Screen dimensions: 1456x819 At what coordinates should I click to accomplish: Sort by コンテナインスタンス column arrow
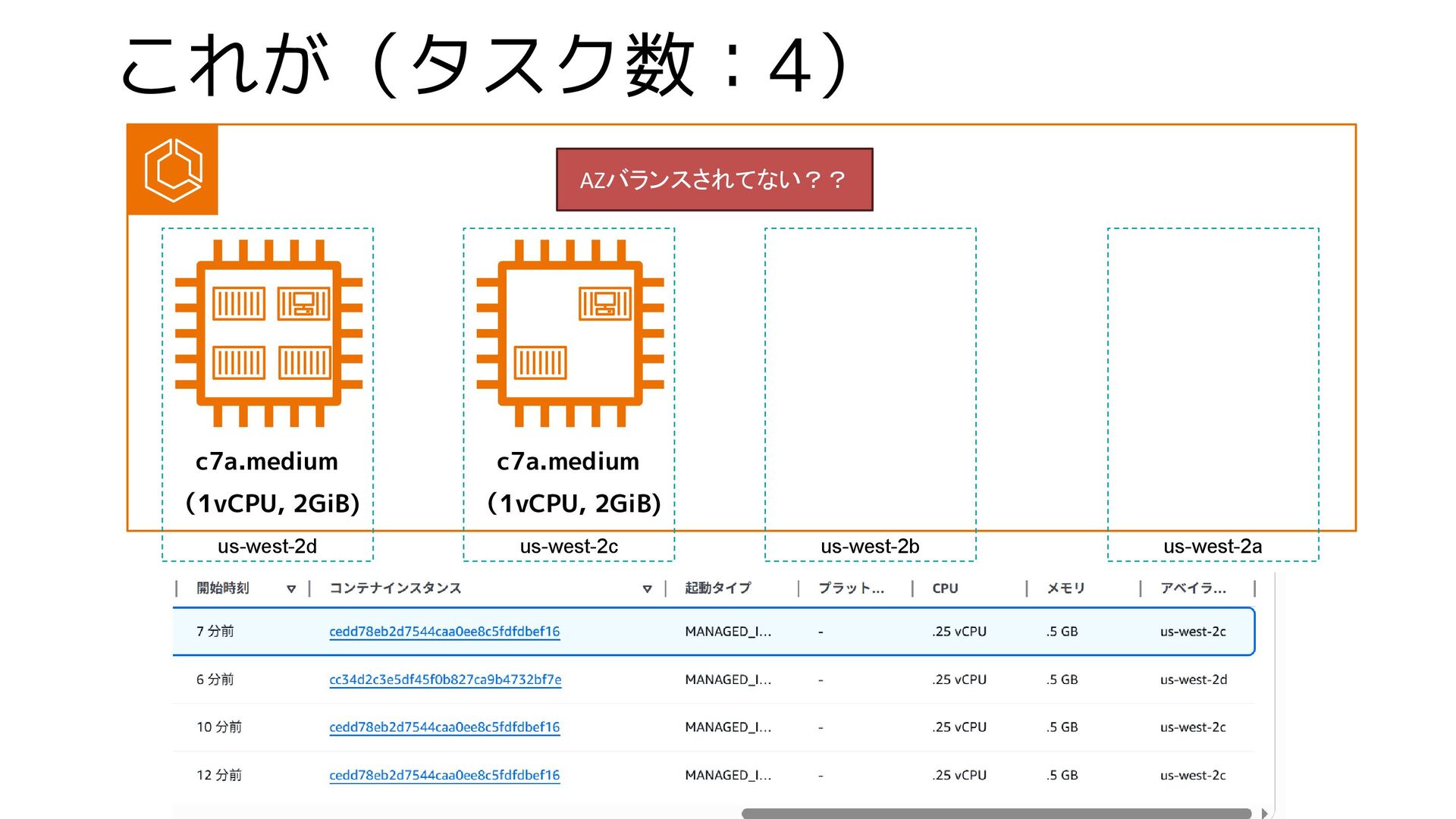click(647, 589)
